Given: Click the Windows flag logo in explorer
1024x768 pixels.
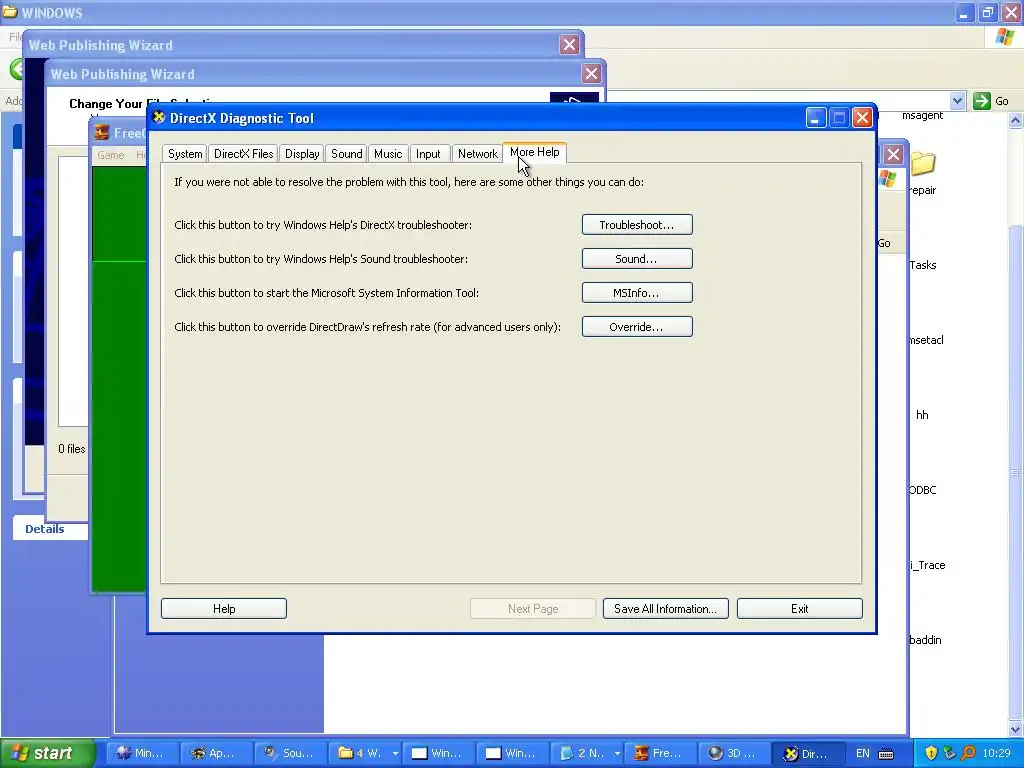Looking at the screenshot, I should click(1005, 37).
